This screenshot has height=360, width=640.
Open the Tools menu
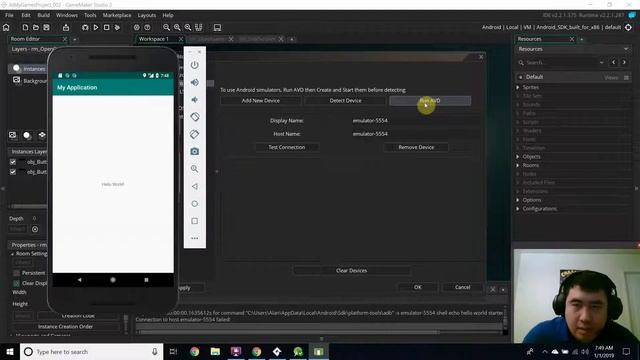(x=90, y=15)
